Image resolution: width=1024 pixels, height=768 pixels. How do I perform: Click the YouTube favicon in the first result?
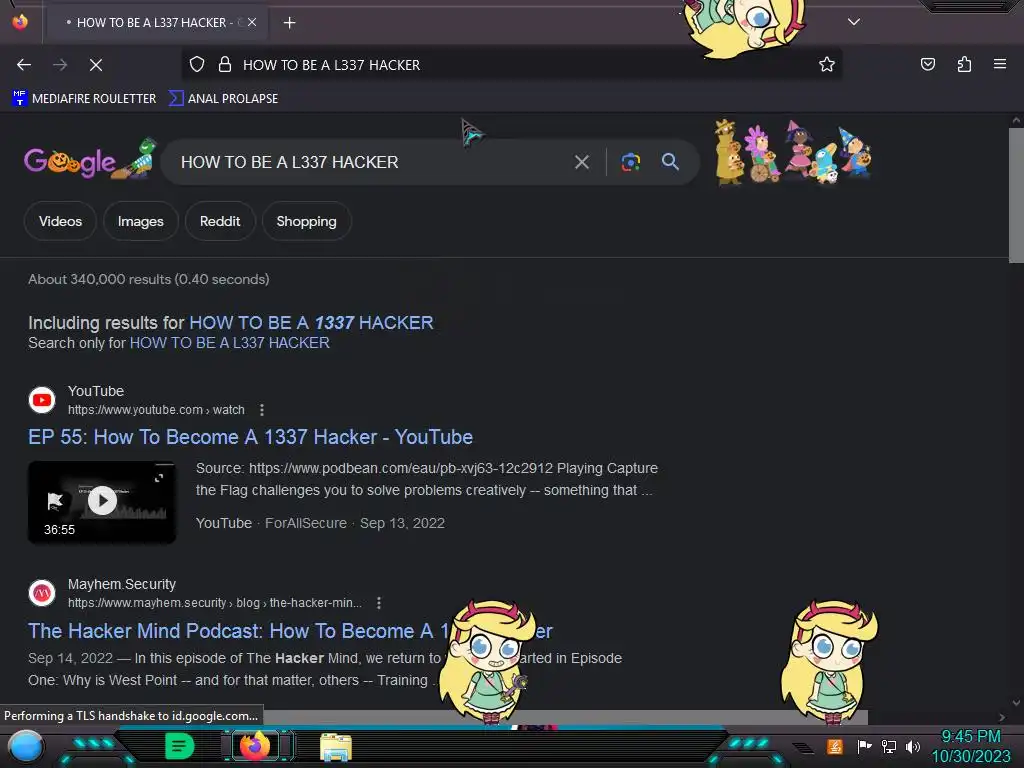click(42, 400)
